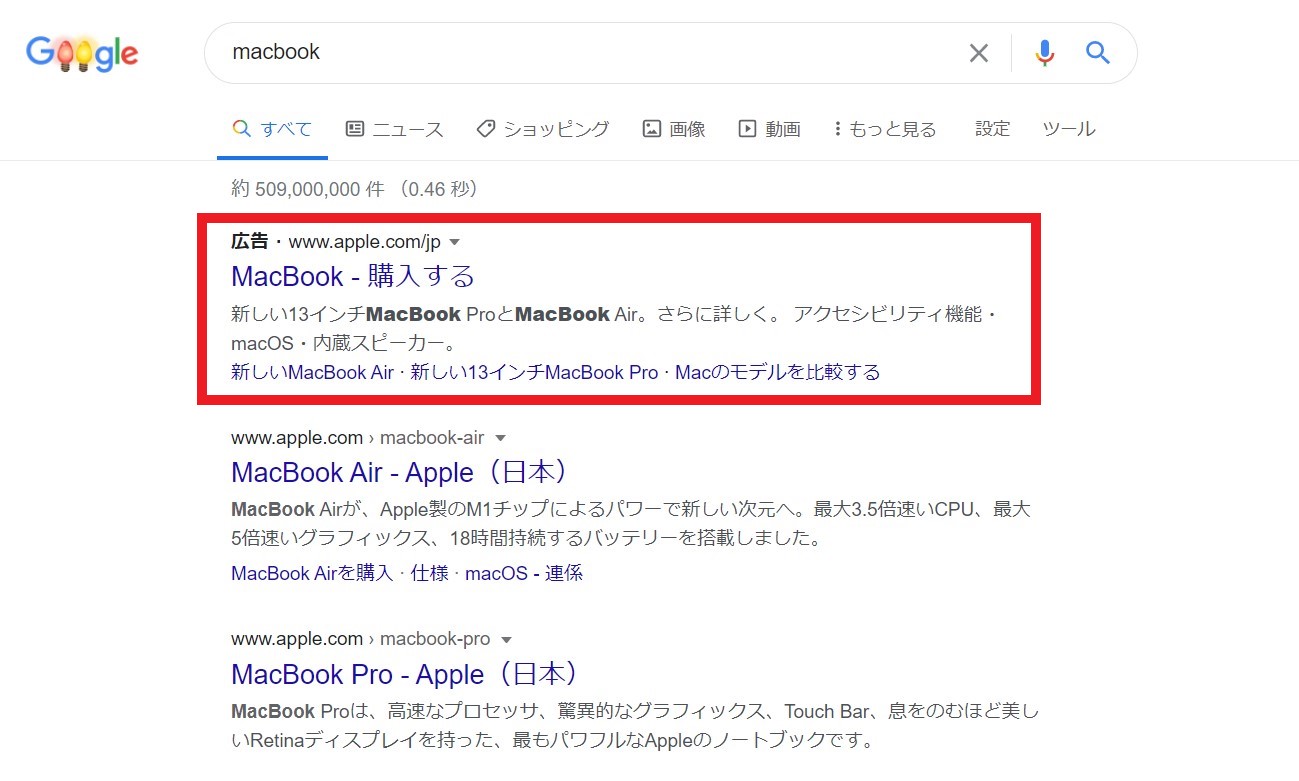Click the Google logo
The width and height of the screenshot is (1299, 781).
tap(82, 53)
